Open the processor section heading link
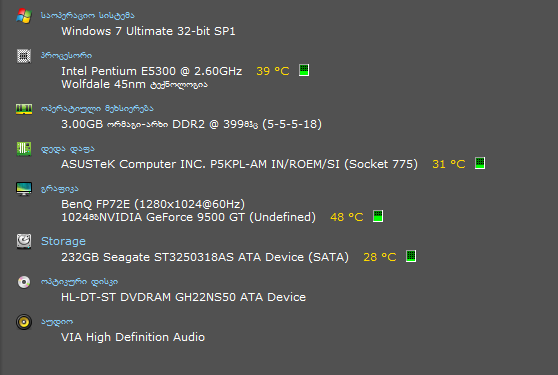558x375 pixels. point(66,56)
